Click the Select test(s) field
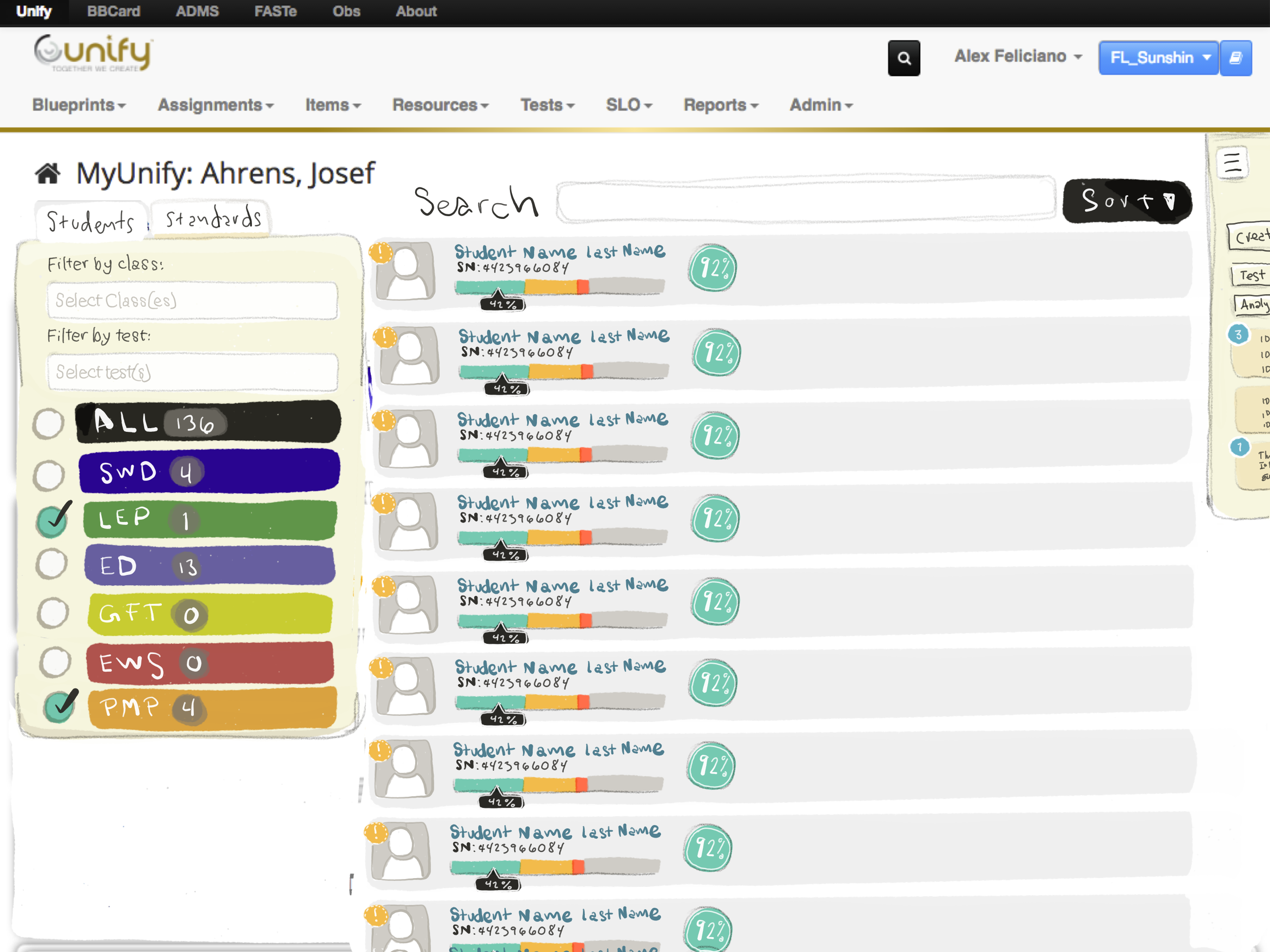The image size is (1270, 952). pyautogui.click(x=193, y=372)
